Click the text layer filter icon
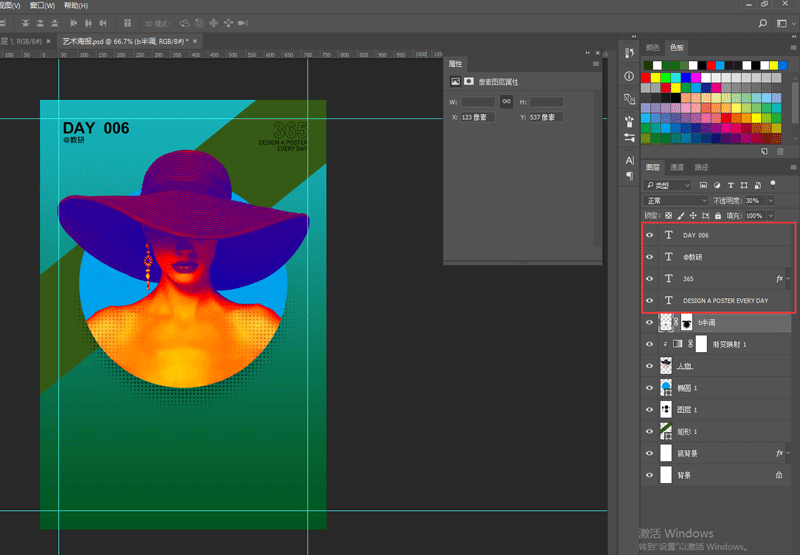Image resolution: width=800 pixels, height=555 pixels. point(731,185)
